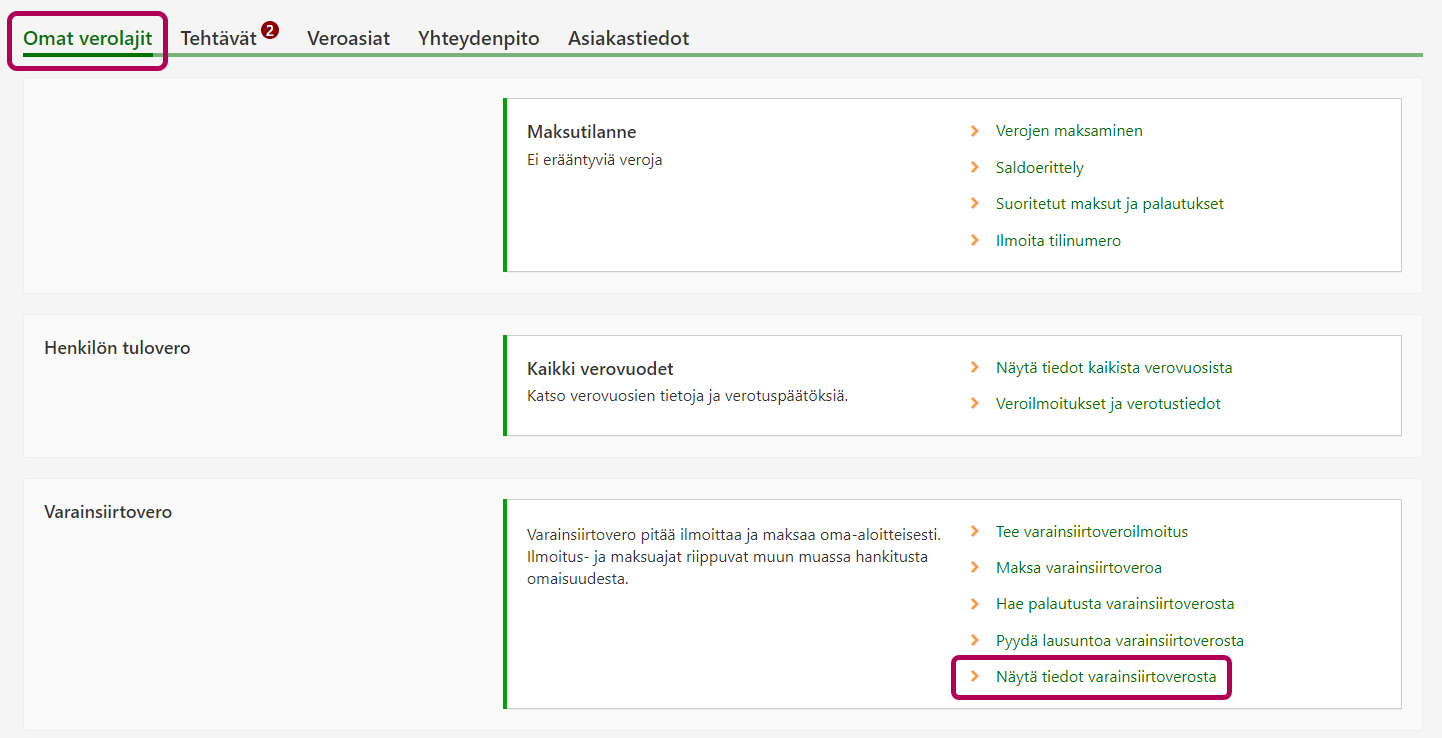Click the arrow icon beside Saldoerittely

(x=974, y=167)
